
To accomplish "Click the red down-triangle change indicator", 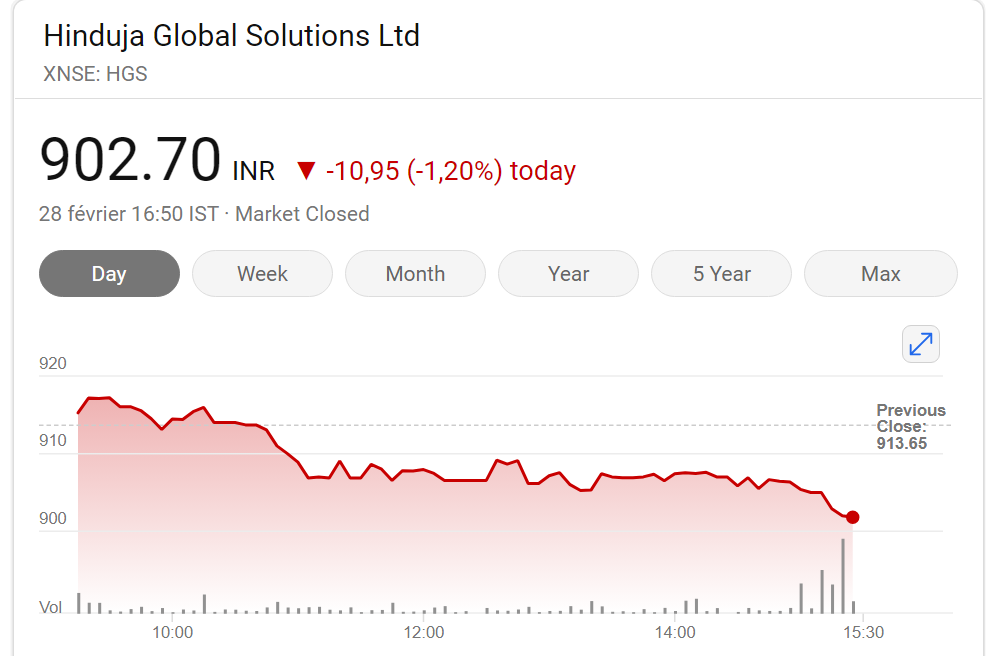I will [306, 171].
